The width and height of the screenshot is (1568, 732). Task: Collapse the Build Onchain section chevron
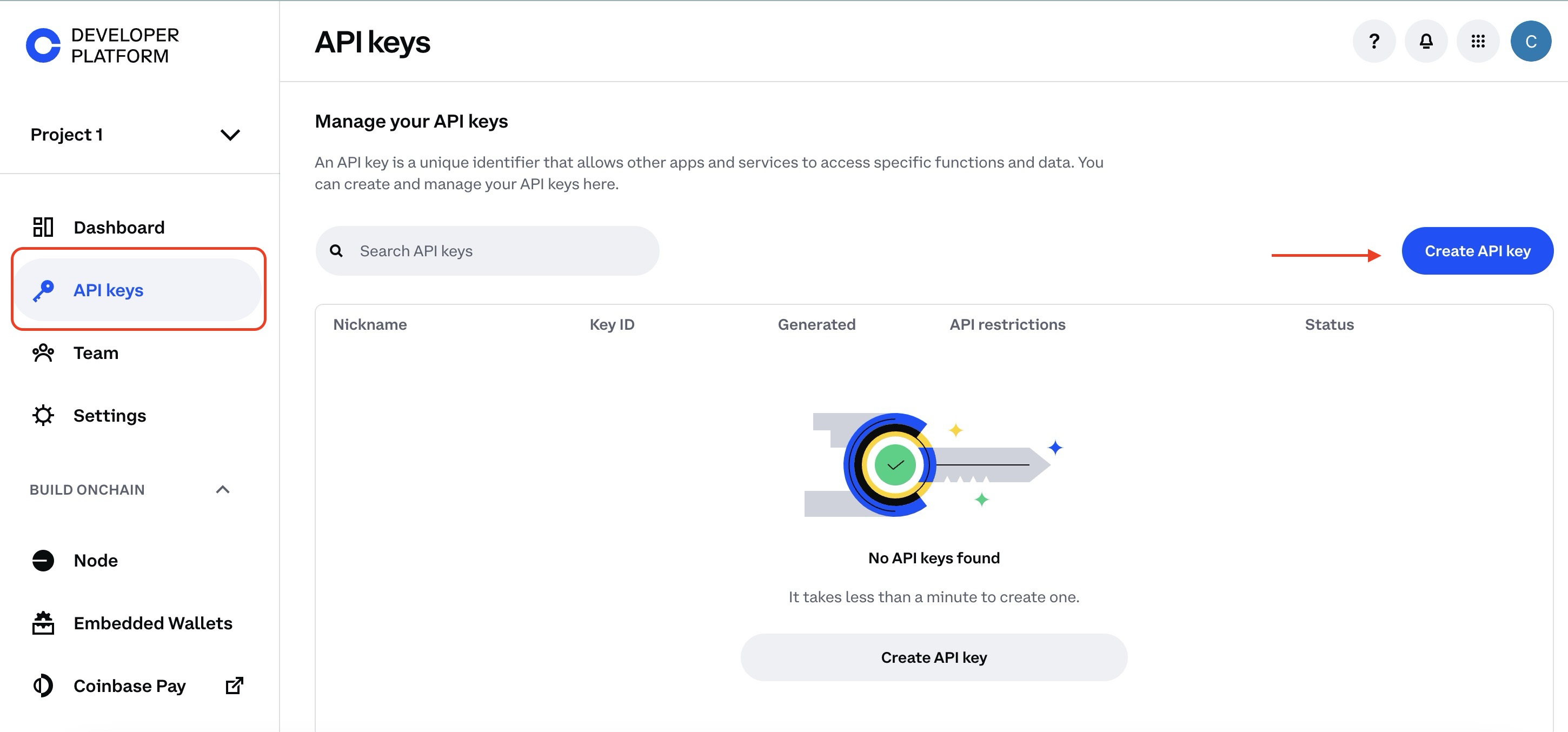(x=223, y=490)
